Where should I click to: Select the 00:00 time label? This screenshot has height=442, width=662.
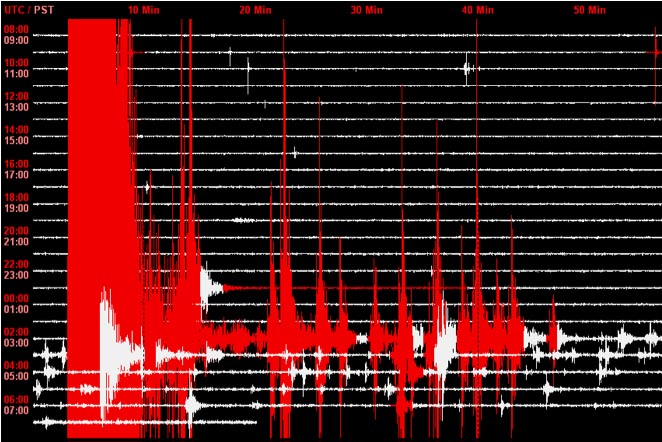coord(16,298)
